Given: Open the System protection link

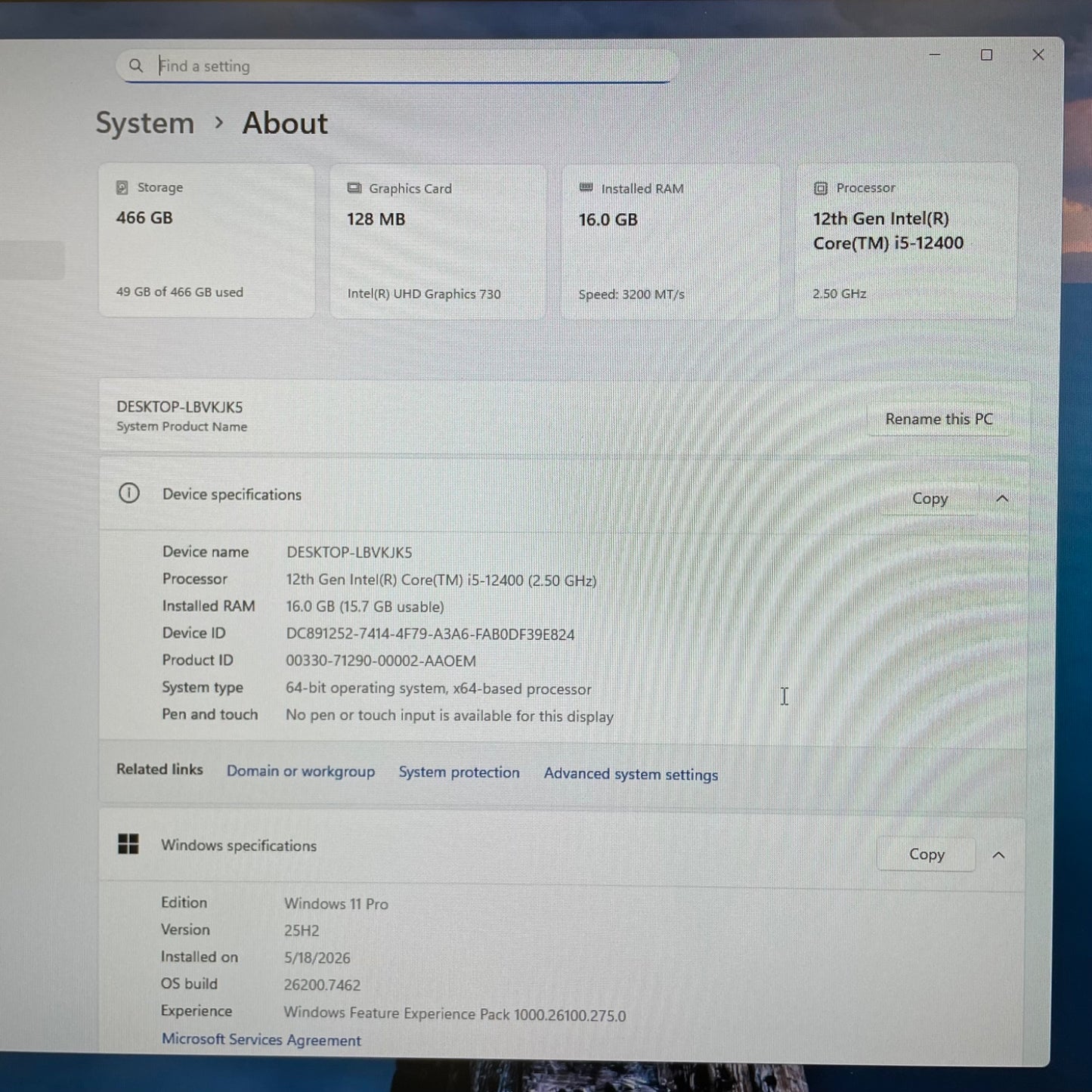Looking at the screenshot, I should coord(459,772).
